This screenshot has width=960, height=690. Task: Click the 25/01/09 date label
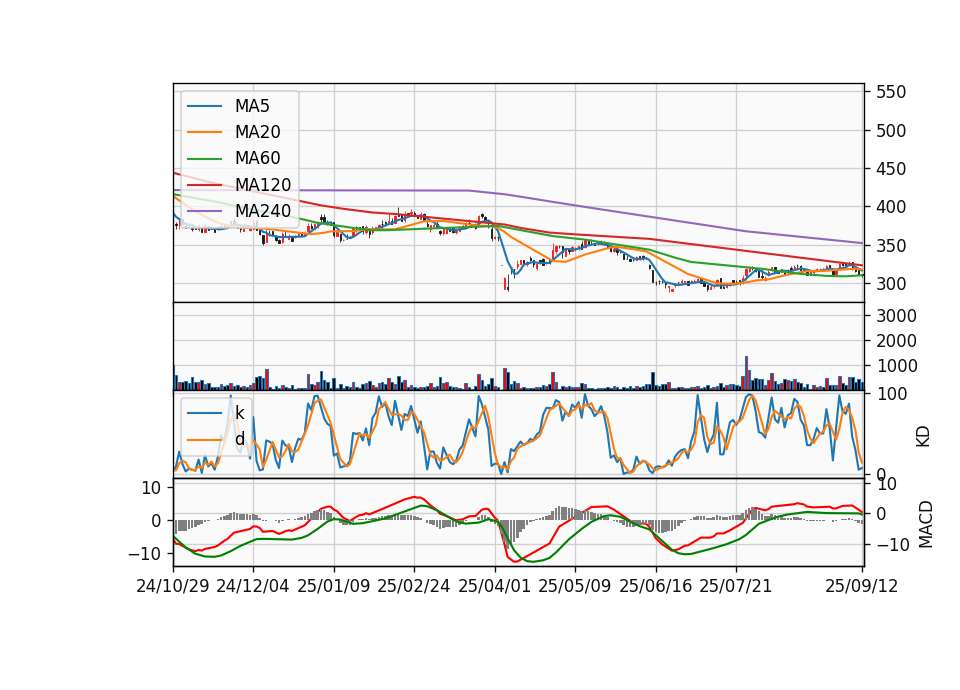coord(334,586)
